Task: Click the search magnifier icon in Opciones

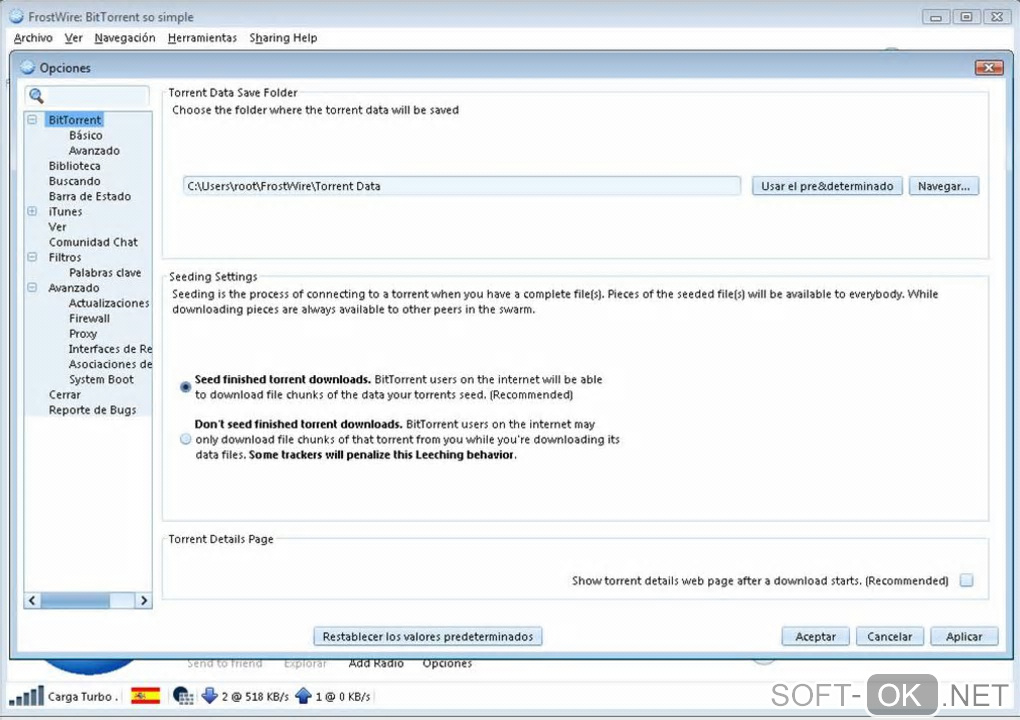Action: pos(36,96)
